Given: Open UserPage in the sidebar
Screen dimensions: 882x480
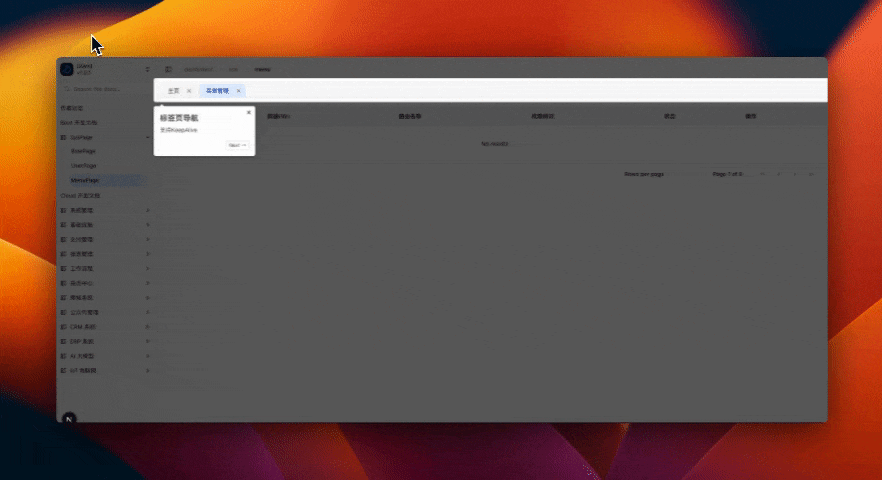Looking at the screenshot, I should click(84, 166).
